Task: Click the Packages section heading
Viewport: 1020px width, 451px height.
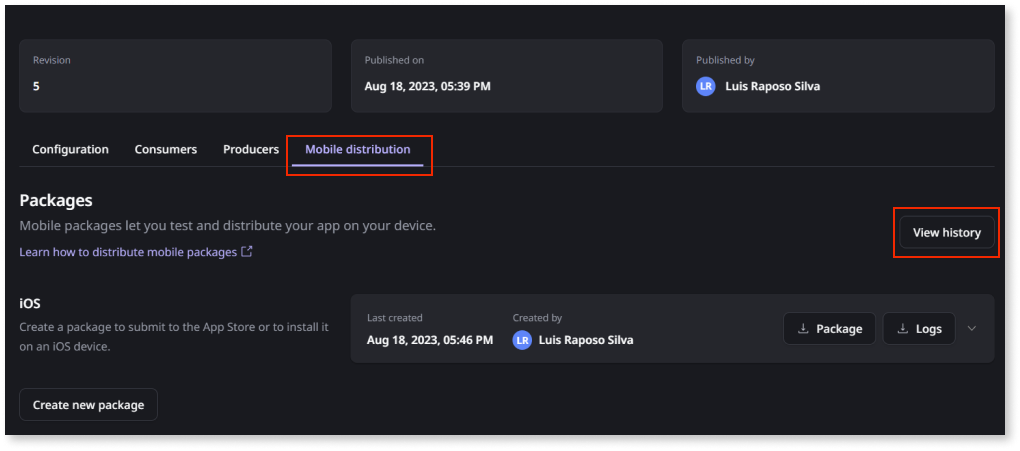Action: (56, 201)
